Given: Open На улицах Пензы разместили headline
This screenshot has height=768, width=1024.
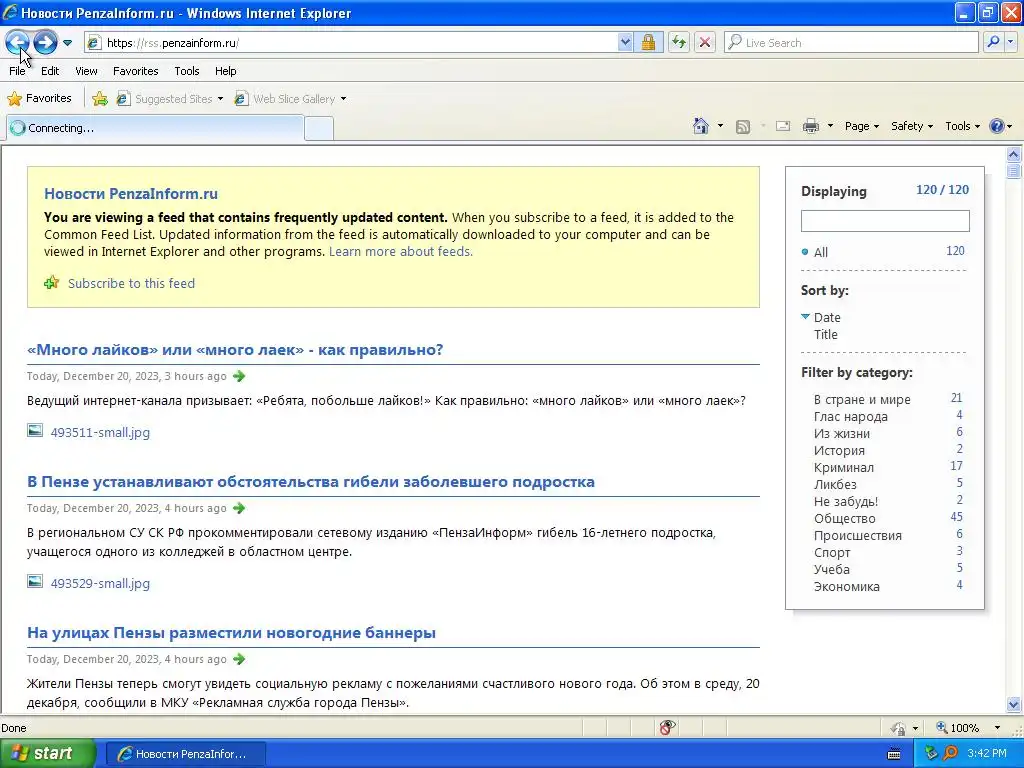Looking at the screenshot, I should click(x=231, y=633).
